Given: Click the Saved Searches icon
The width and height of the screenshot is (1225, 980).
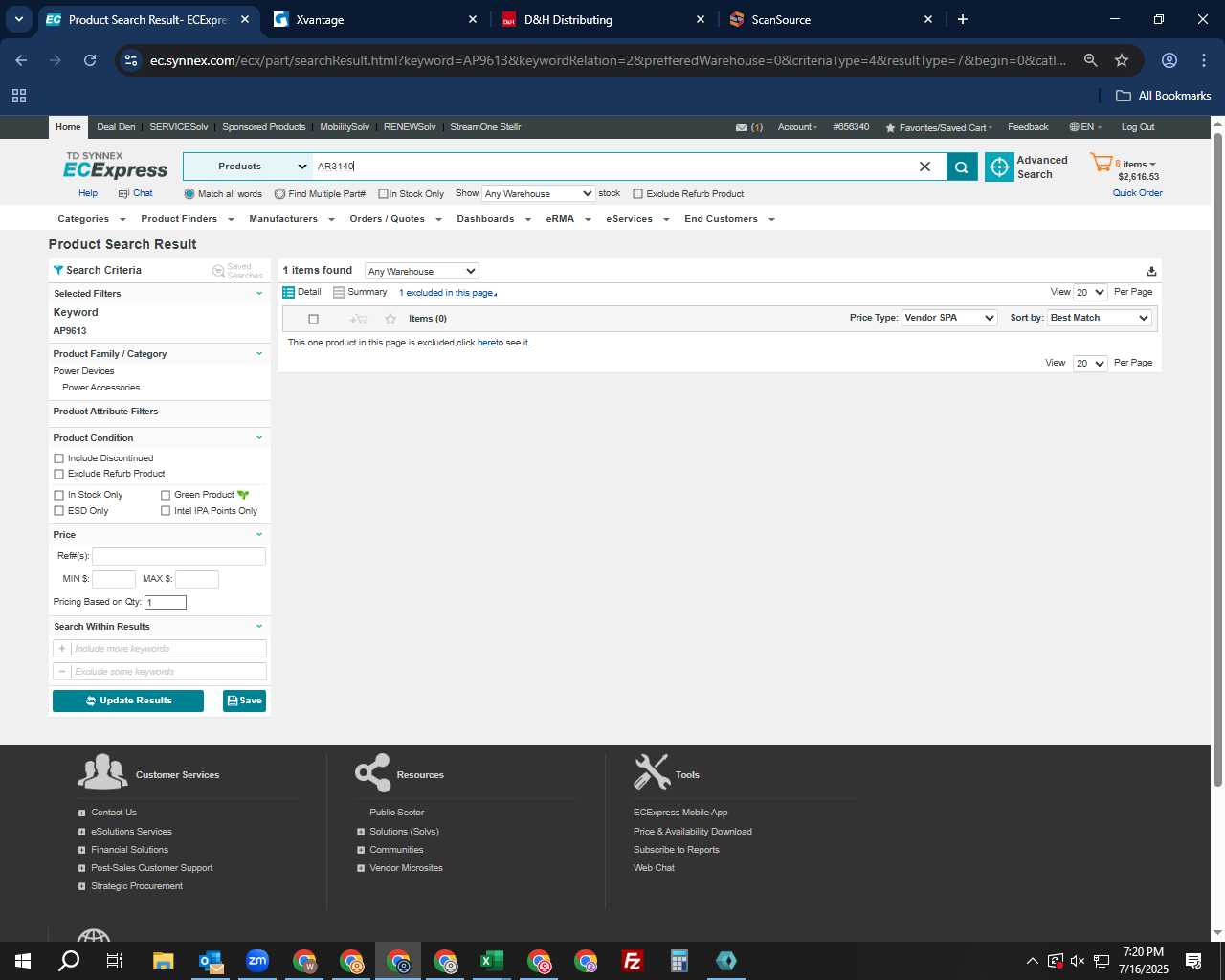Looking at the screenshot, I should [218, 271].
